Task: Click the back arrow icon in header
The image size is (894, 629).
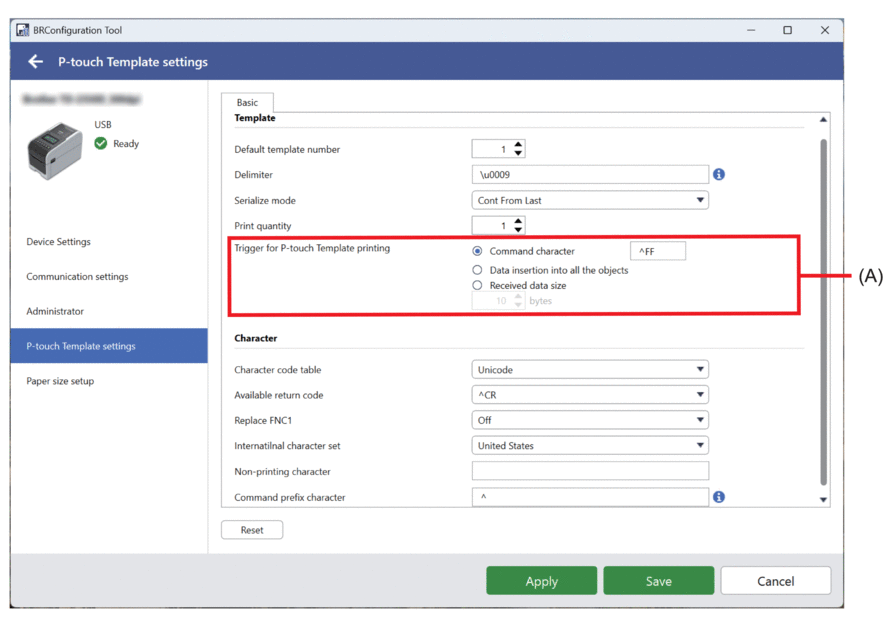Action: 36,62
